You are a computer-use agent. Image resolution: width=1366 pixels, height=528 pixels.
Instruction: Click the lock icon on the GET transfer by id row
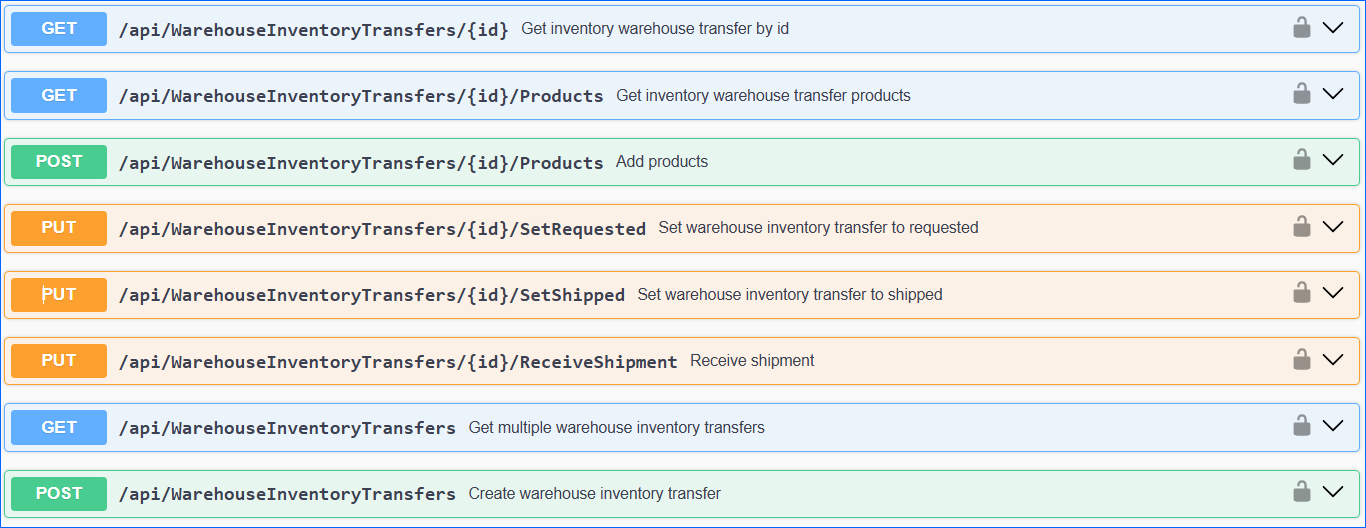coord(1301,28)
